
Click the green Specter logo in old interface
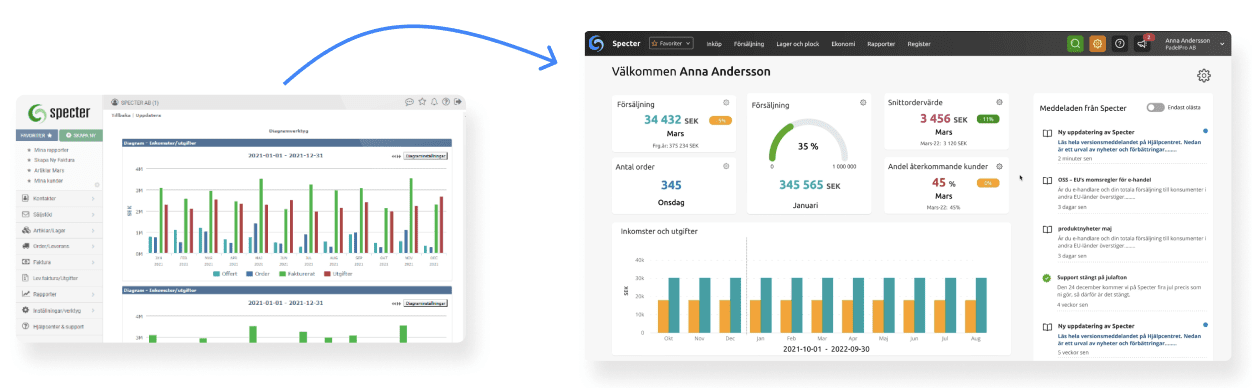point(60,113)
